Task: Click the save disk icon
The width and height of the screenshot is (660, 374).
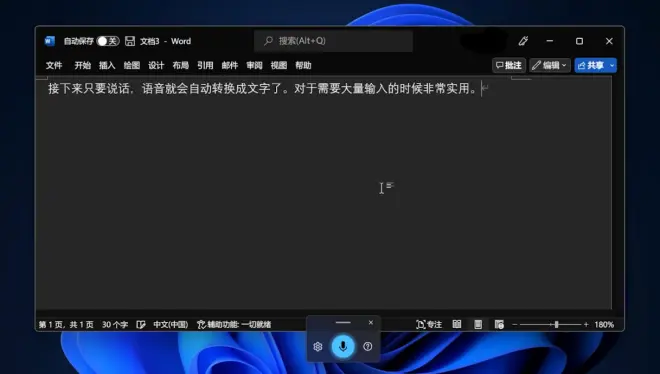Action: [x=130, y=41]
